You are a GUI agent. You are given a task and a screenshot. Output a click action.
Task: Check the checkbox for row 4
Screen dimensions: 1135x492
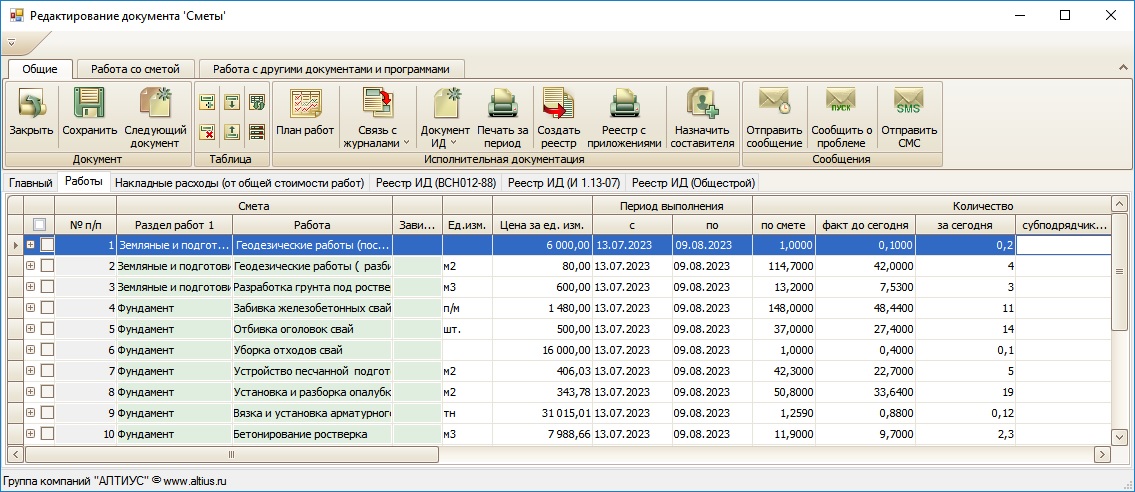[x=47, y=308]
